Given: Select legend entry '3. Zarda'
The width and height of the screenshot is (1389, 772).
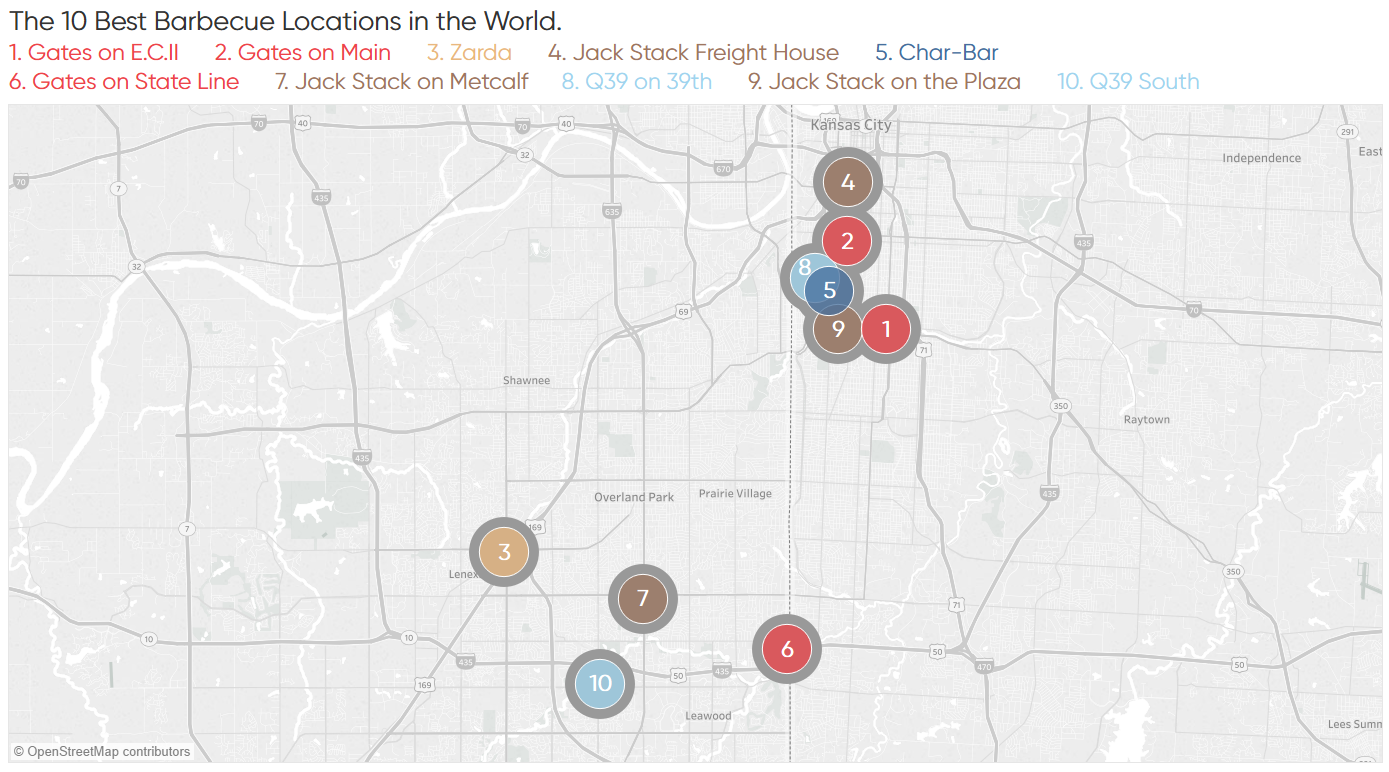Looking at the screenshot, I should pos(469,53).
